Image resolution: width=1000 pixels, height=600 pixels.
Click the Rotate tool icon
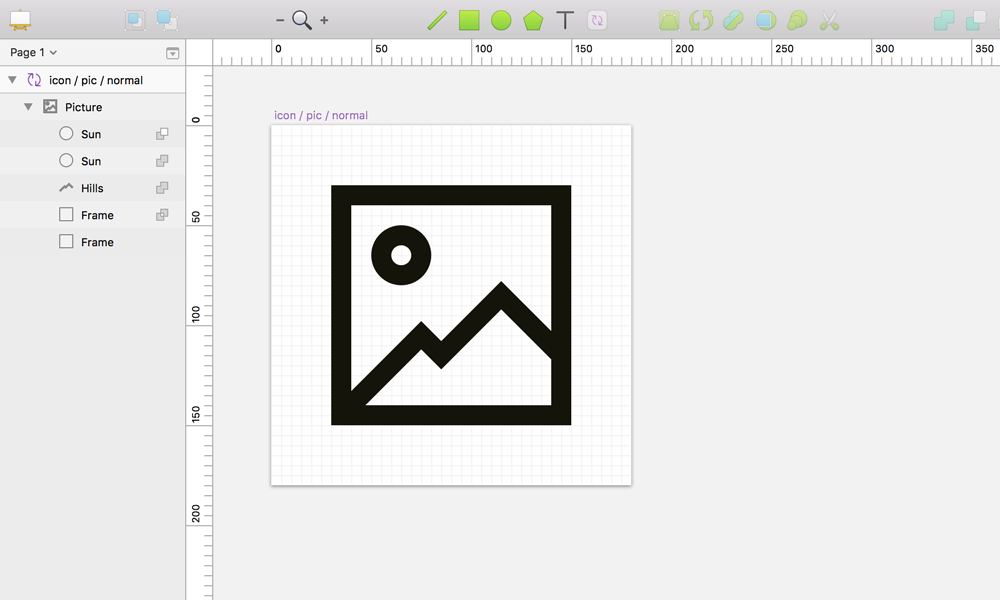pos(700,20)
